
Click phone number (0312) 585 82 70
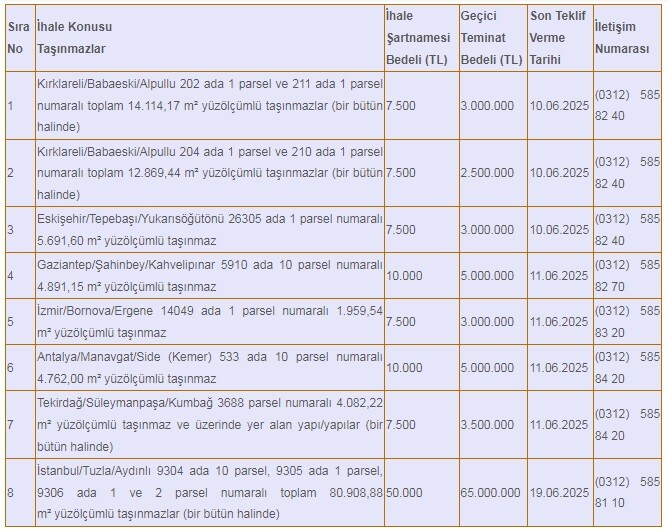point(627,276)
